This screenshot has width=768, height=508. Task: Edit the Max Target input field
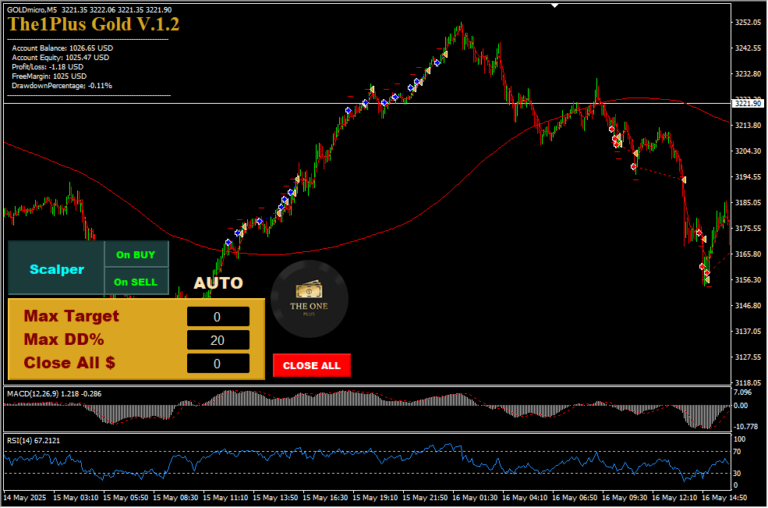coord(218,317)
